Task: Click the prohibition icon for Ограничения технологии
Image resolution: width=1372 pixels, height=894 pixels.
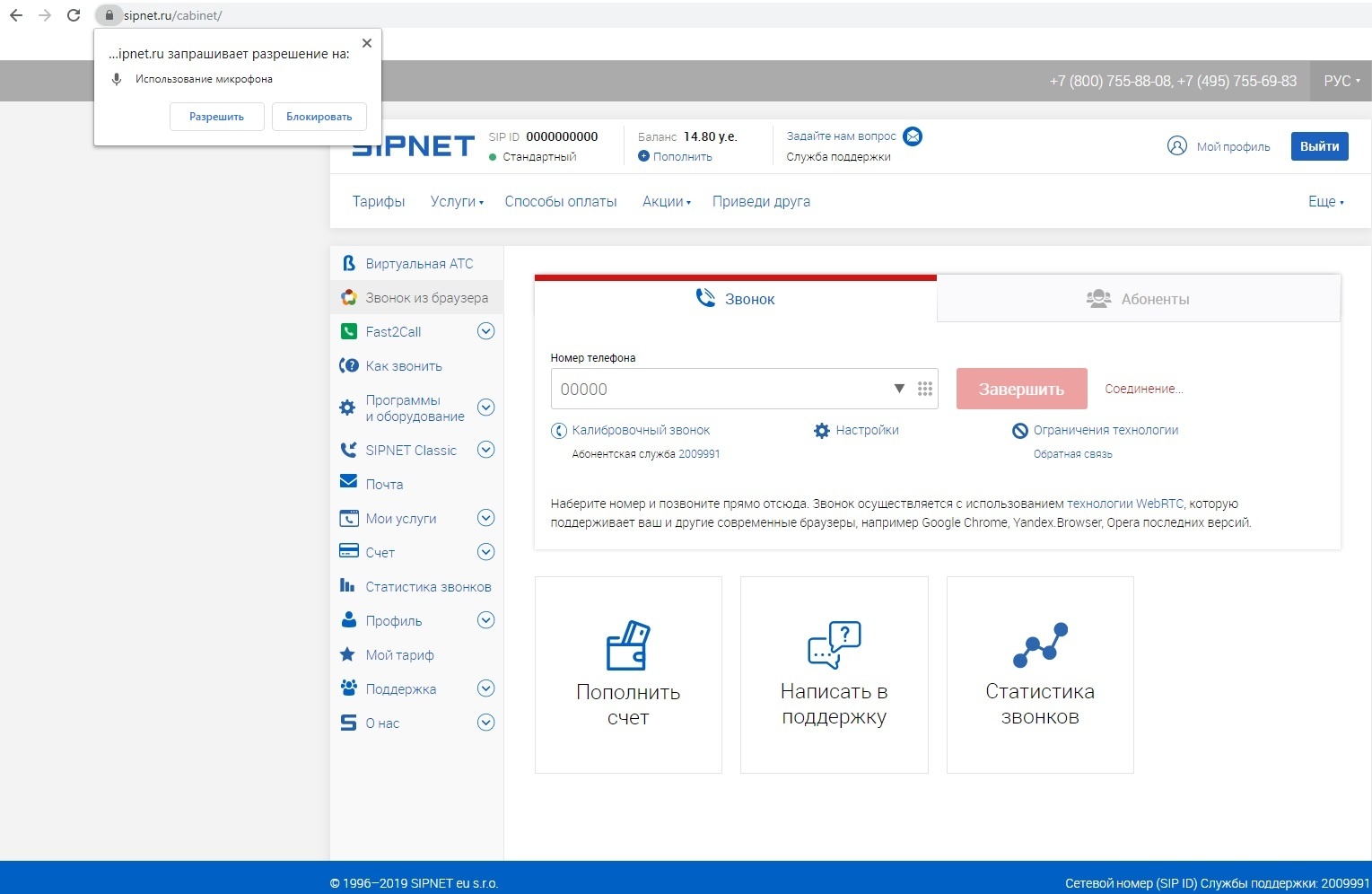Action: pos(1020,431)
